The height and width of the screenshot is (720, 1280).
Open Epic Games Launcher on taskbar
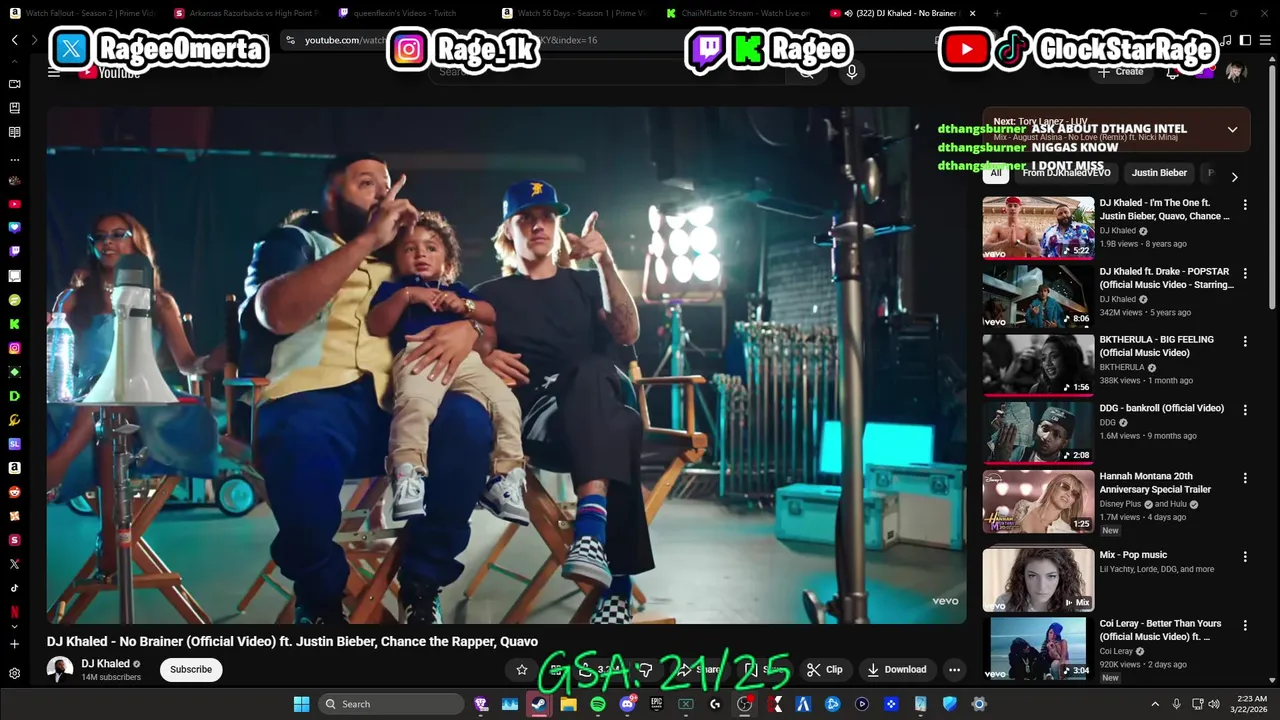pyautogui.click(x=656, y=704)
